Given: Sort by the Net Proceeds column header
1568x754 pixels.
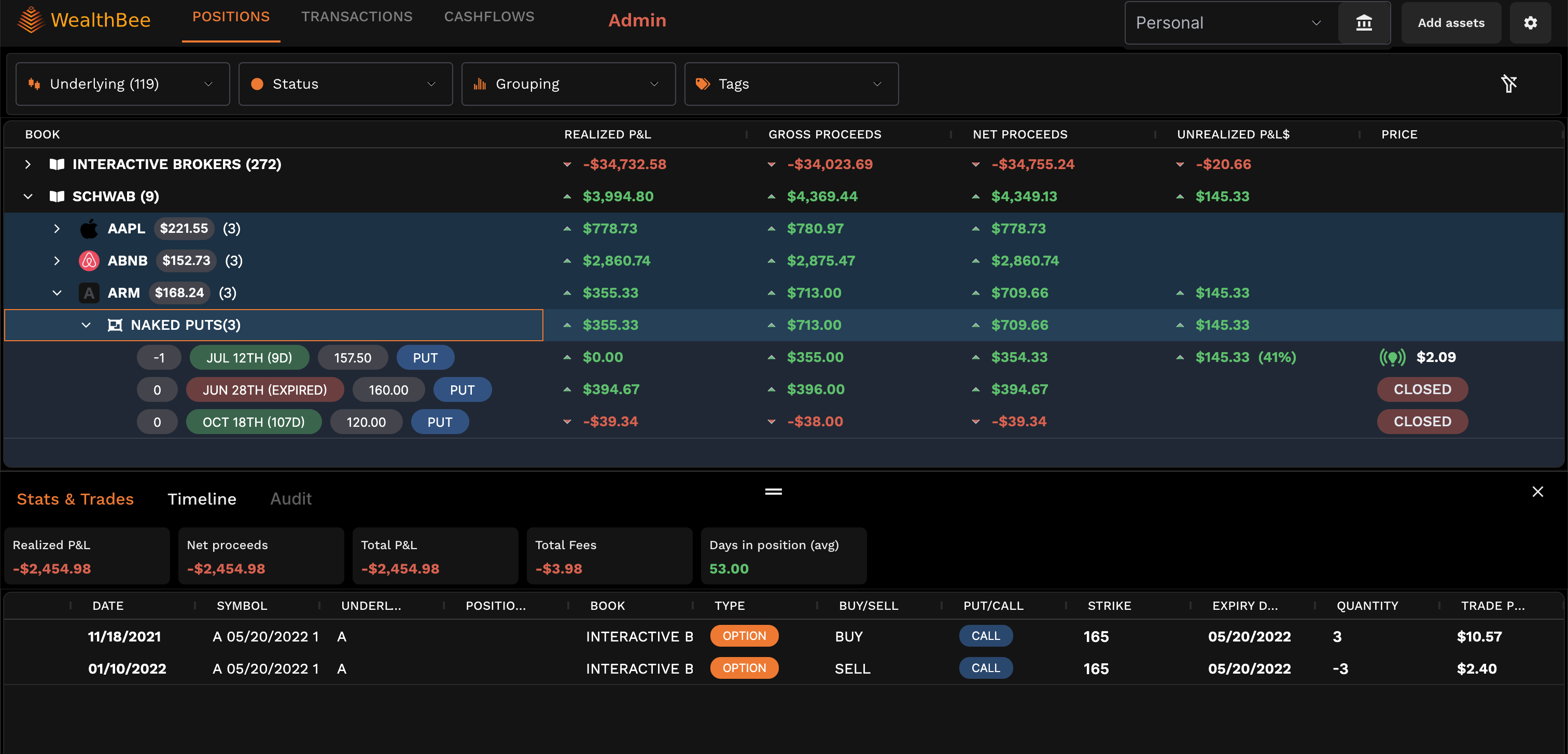Looking at the screenshot, I should pyautogui.click(x=1019, y=134).
